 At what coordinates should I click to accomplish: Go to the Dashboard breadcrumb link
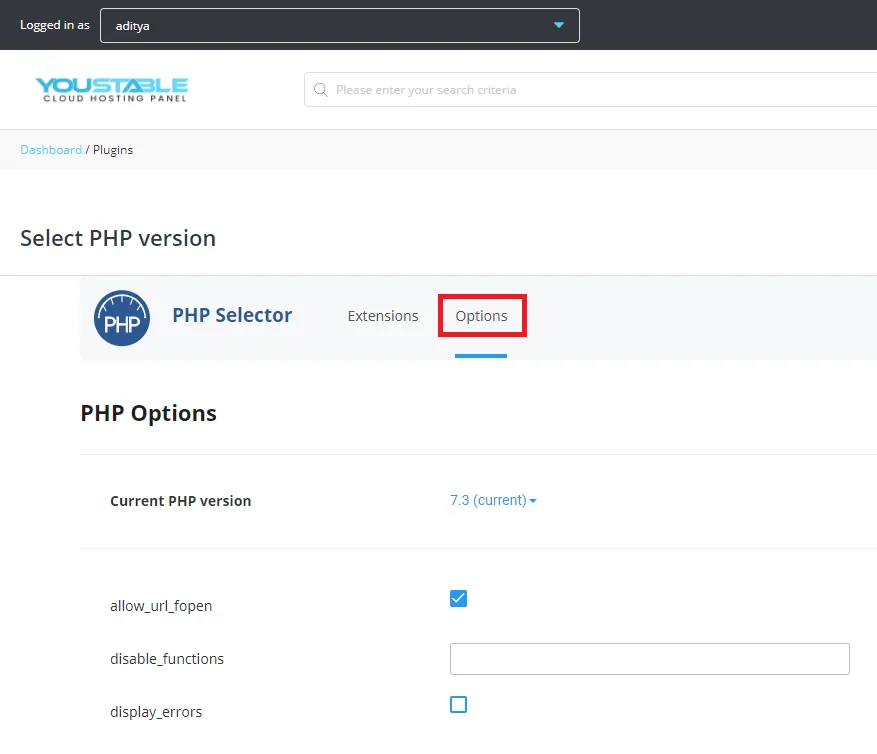(x=51, y=150)
